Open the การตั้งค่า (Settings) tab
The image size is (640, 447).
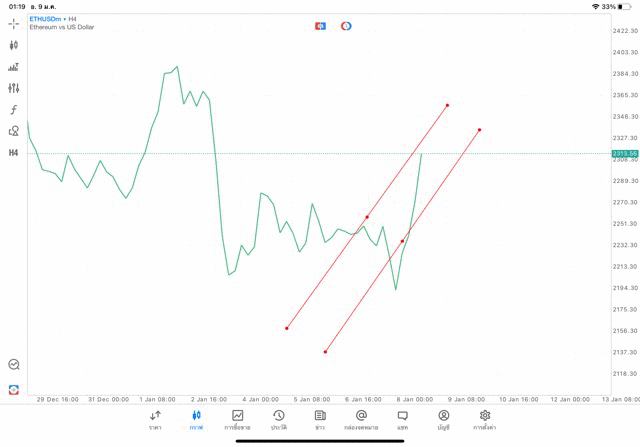(x=485, y=420)
